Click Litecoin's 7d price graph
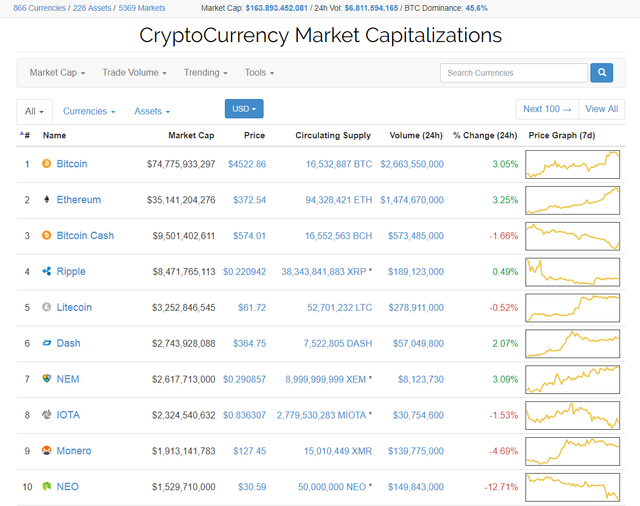 [x=572, y=308]
